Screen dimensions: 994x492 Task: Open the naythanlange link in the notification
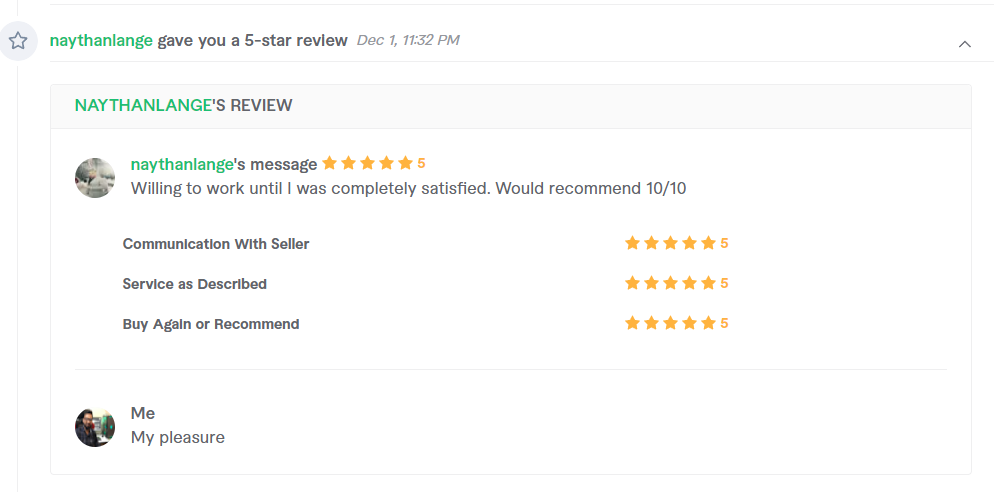(x=101, y=41)
